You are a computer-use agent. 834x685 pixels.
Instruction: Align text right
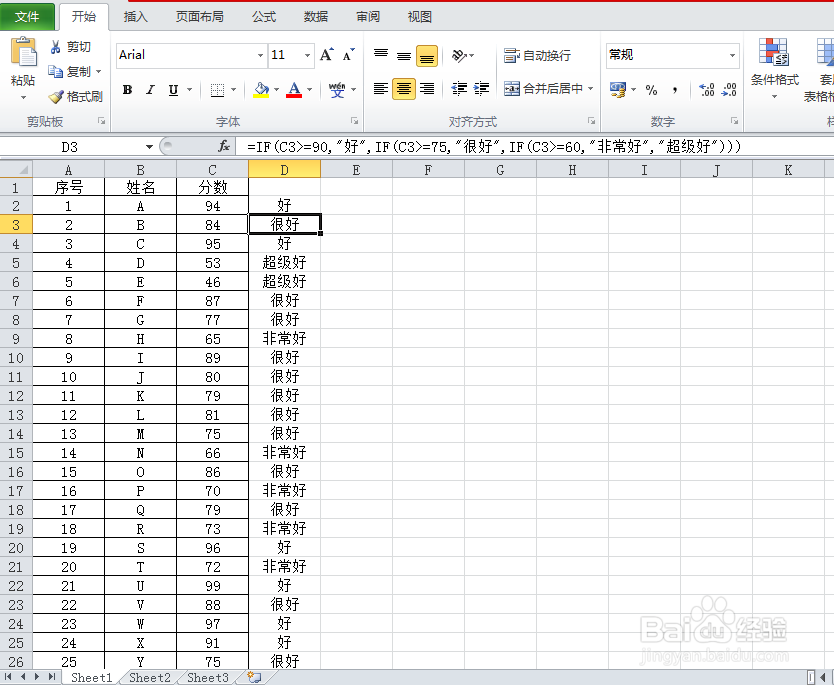coord(427,89)
